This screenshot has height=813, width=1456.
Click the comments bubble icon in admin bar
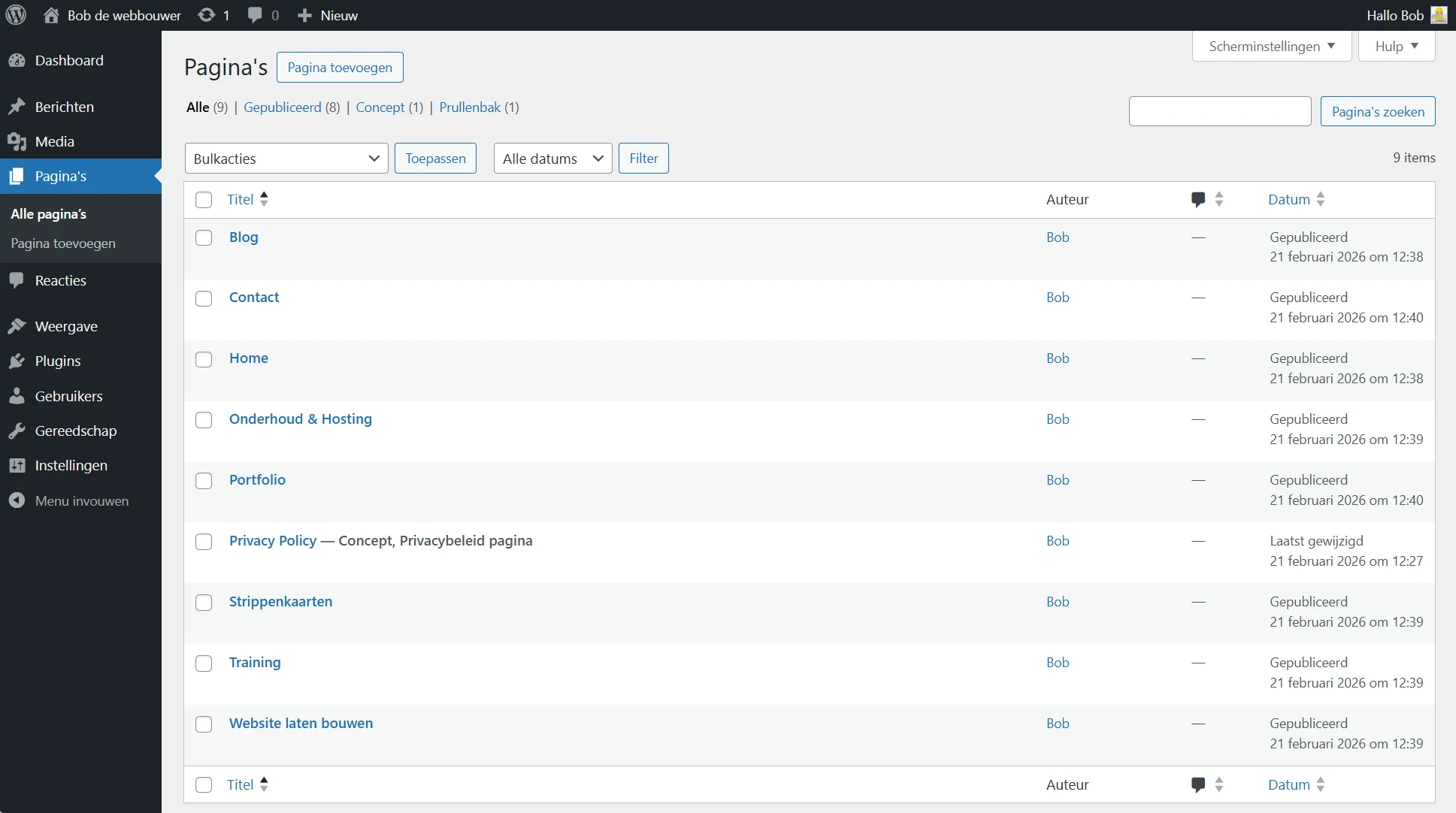pos(255,15)
